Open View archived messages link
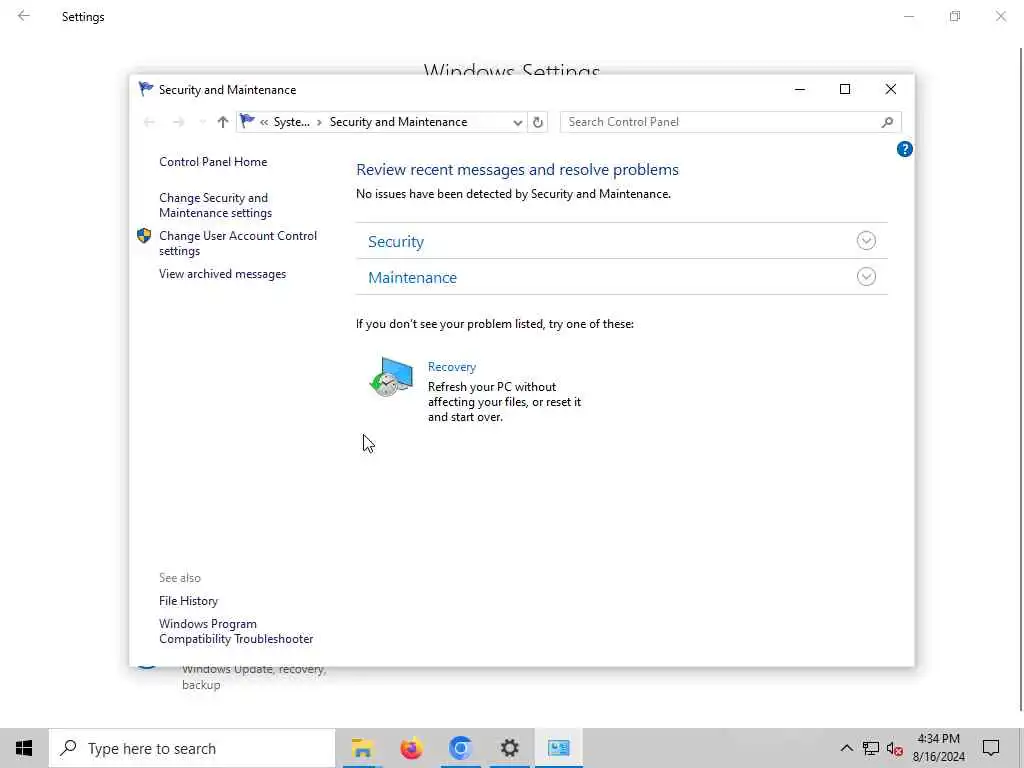This screenshot has height=768, width=1024. point(222,274)
